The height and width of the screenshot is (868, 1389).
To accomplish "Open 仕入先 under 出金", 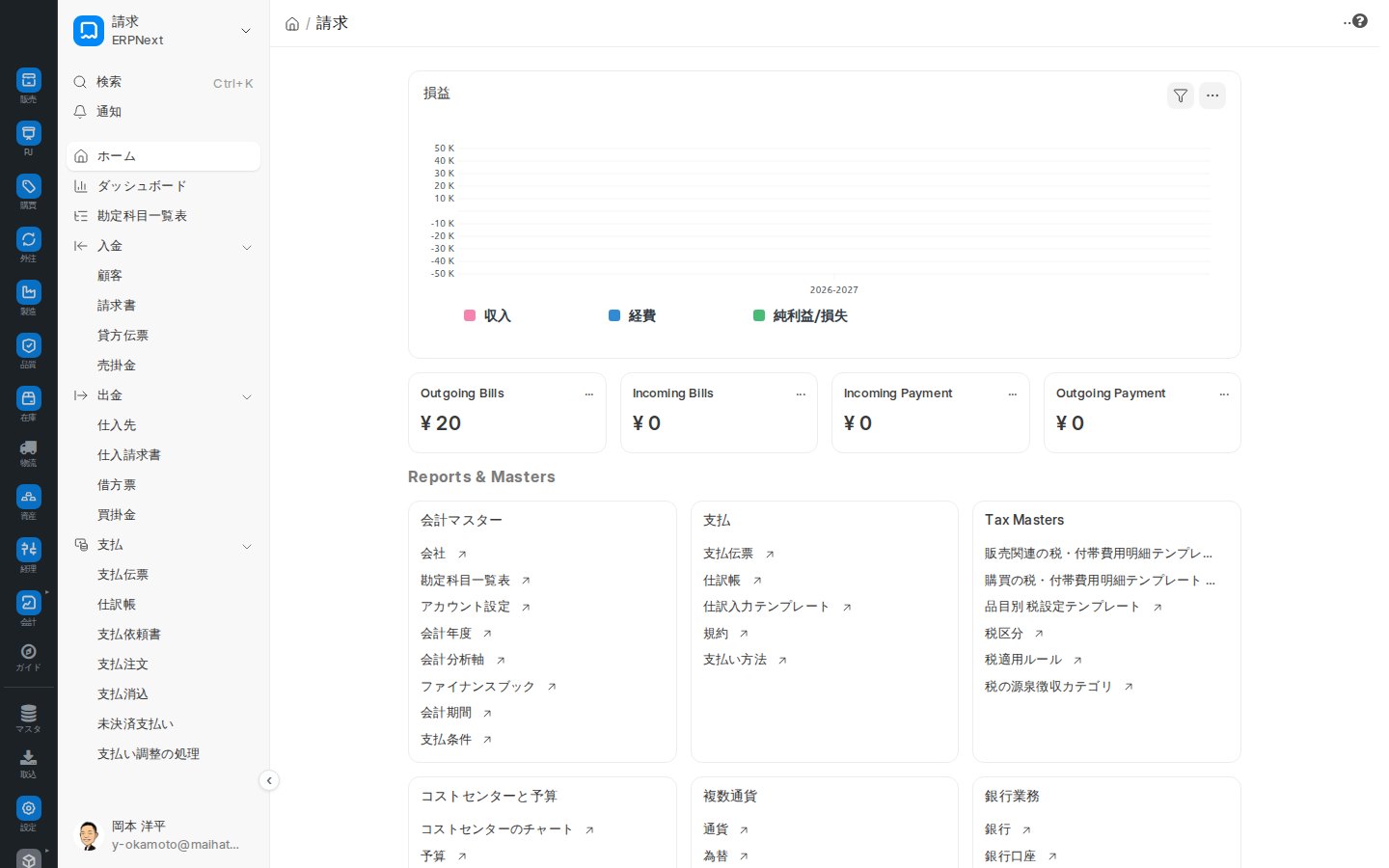I will click(x=163, y=425).
